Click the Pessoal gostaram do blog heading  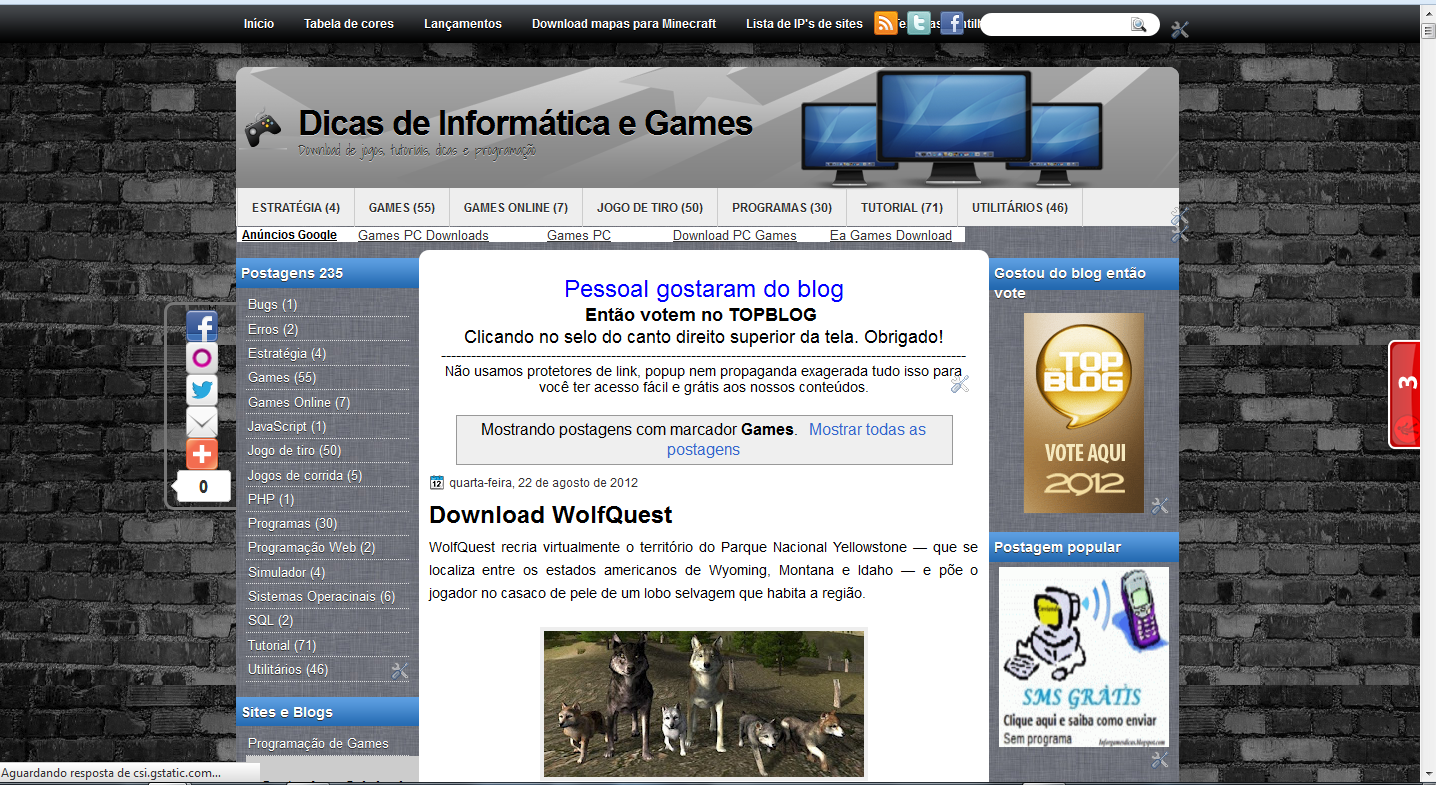tap(704, 289)
